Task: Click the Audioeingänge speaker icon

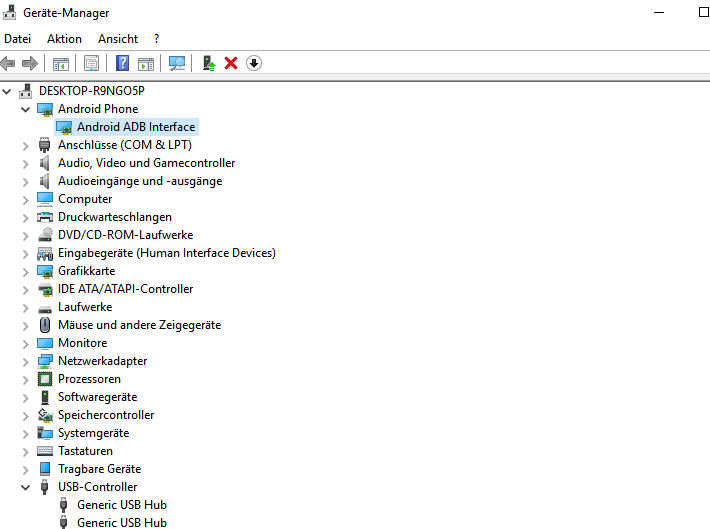Action: [x=44, y=181]
